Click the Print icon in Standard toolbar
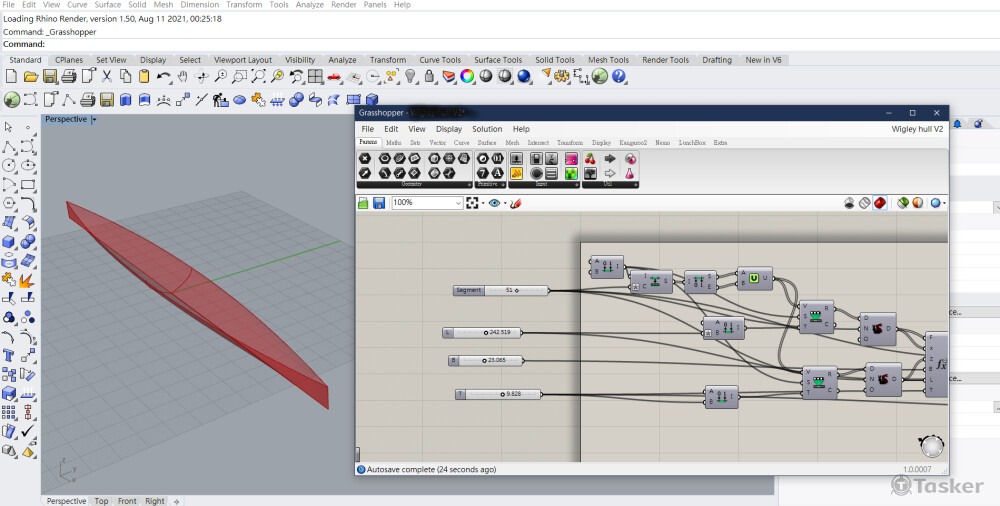Viewport: 1000px width, 506px height. (68, 77)
